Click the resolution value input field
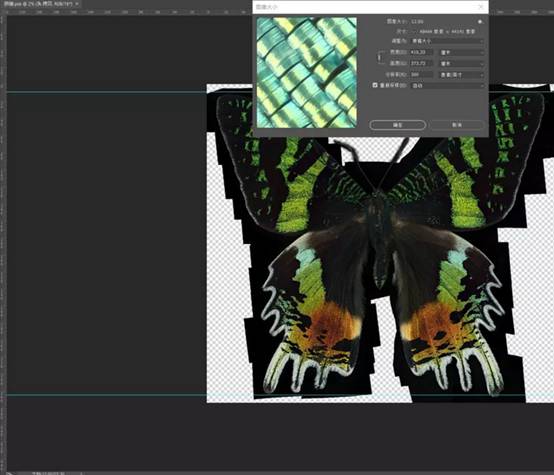The height and width of the screenshot is (475, 554). 422,75
